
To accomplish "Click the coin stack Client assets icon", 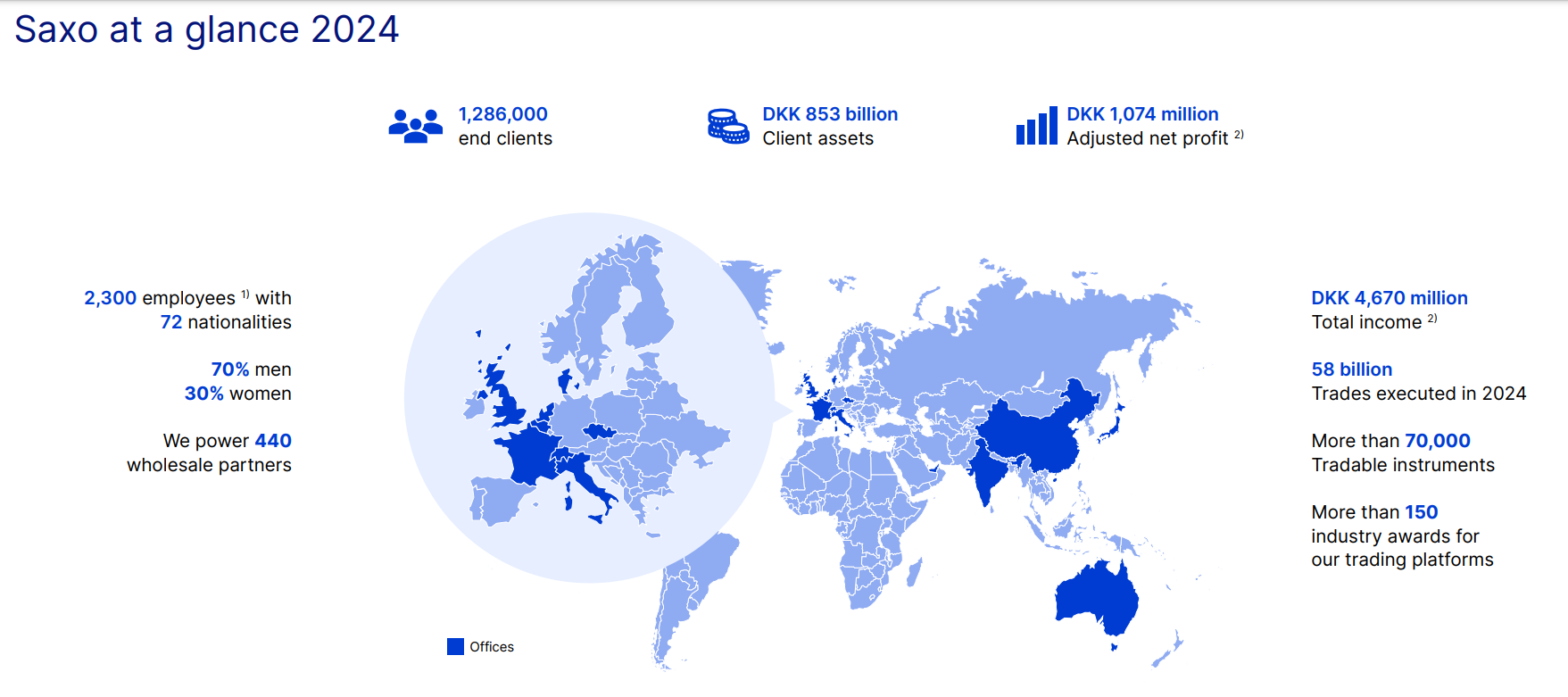I will [x=728, y=126].
